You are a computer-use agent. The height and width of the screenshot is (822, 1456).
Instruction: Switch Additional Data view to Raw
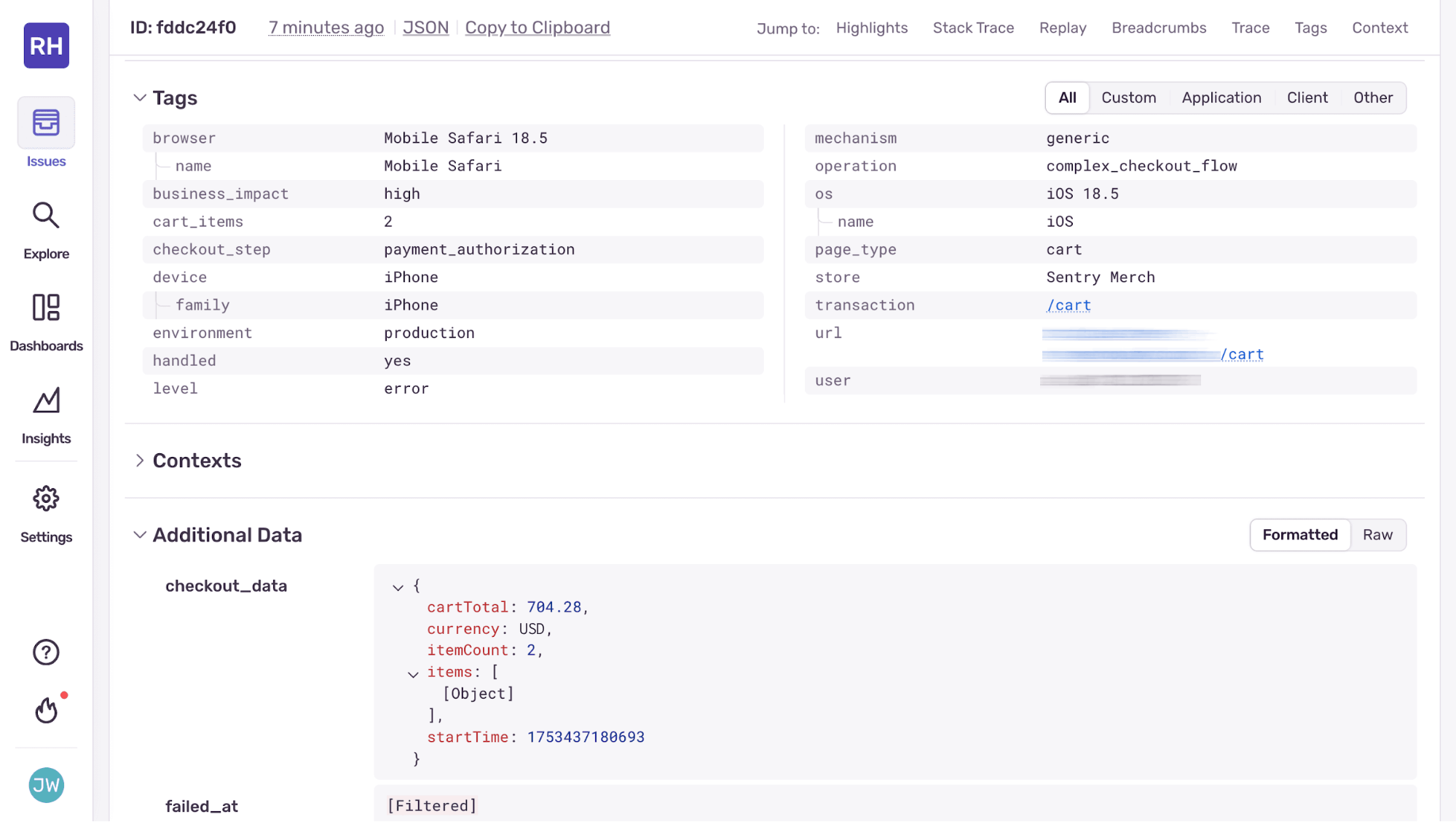coord(1377,534)
